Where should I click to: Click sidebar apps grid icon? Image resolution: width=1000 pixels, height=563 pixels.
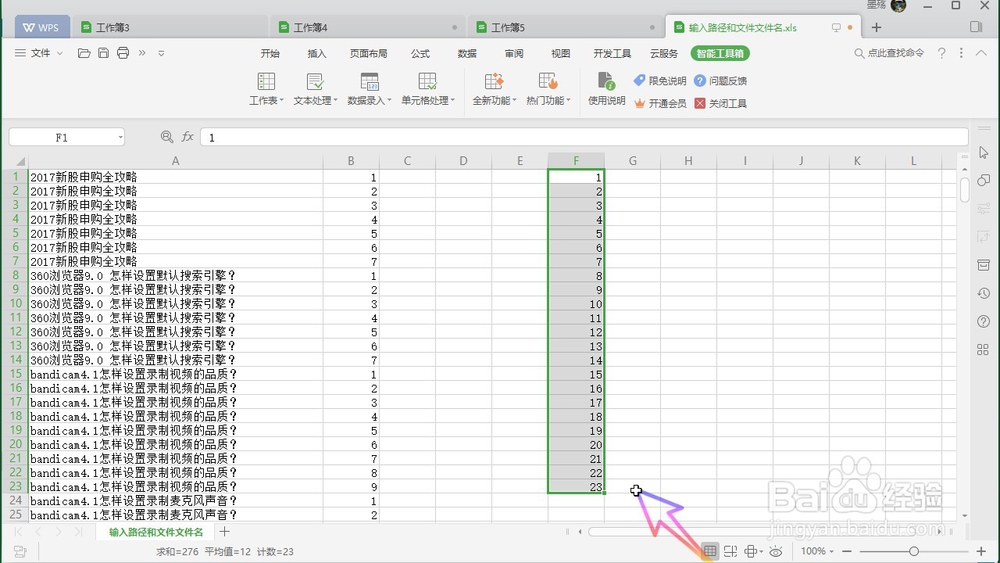tap(983, 349)
